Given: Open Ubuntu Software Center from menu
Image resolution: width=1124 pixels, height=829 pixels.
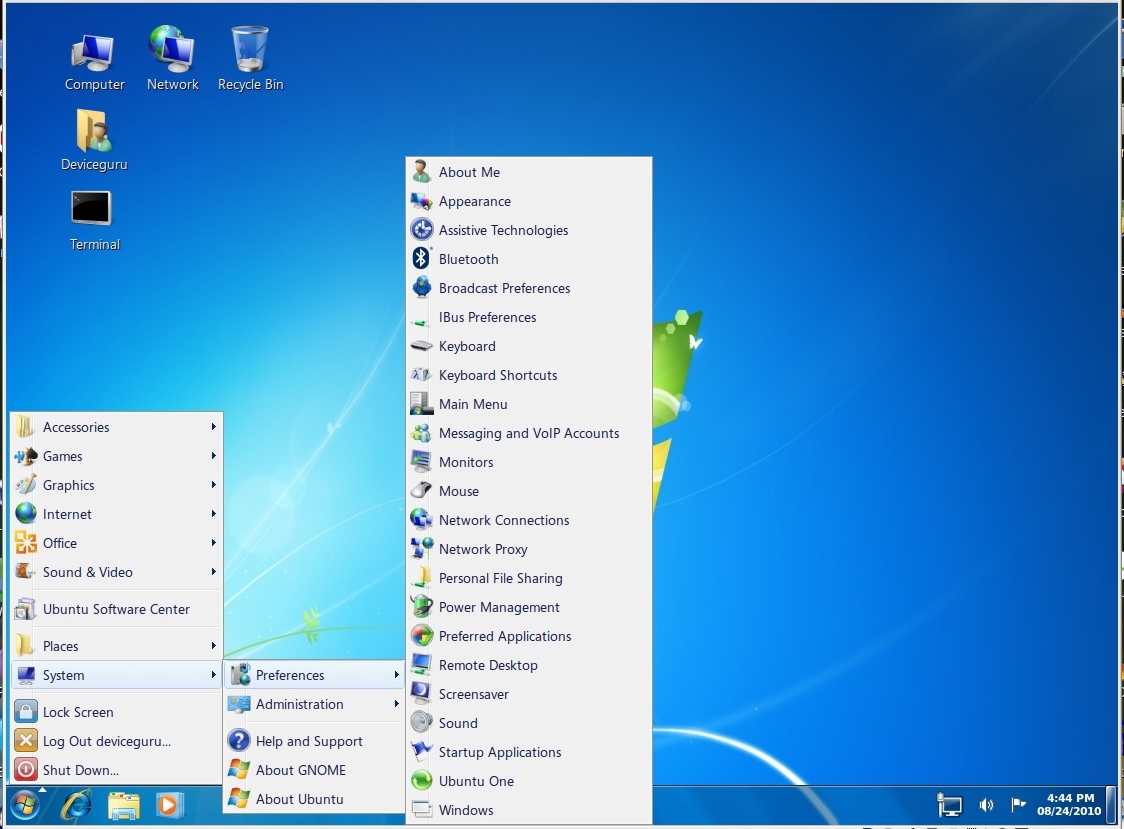Looking at the screenshot, I should pos(117,609).
